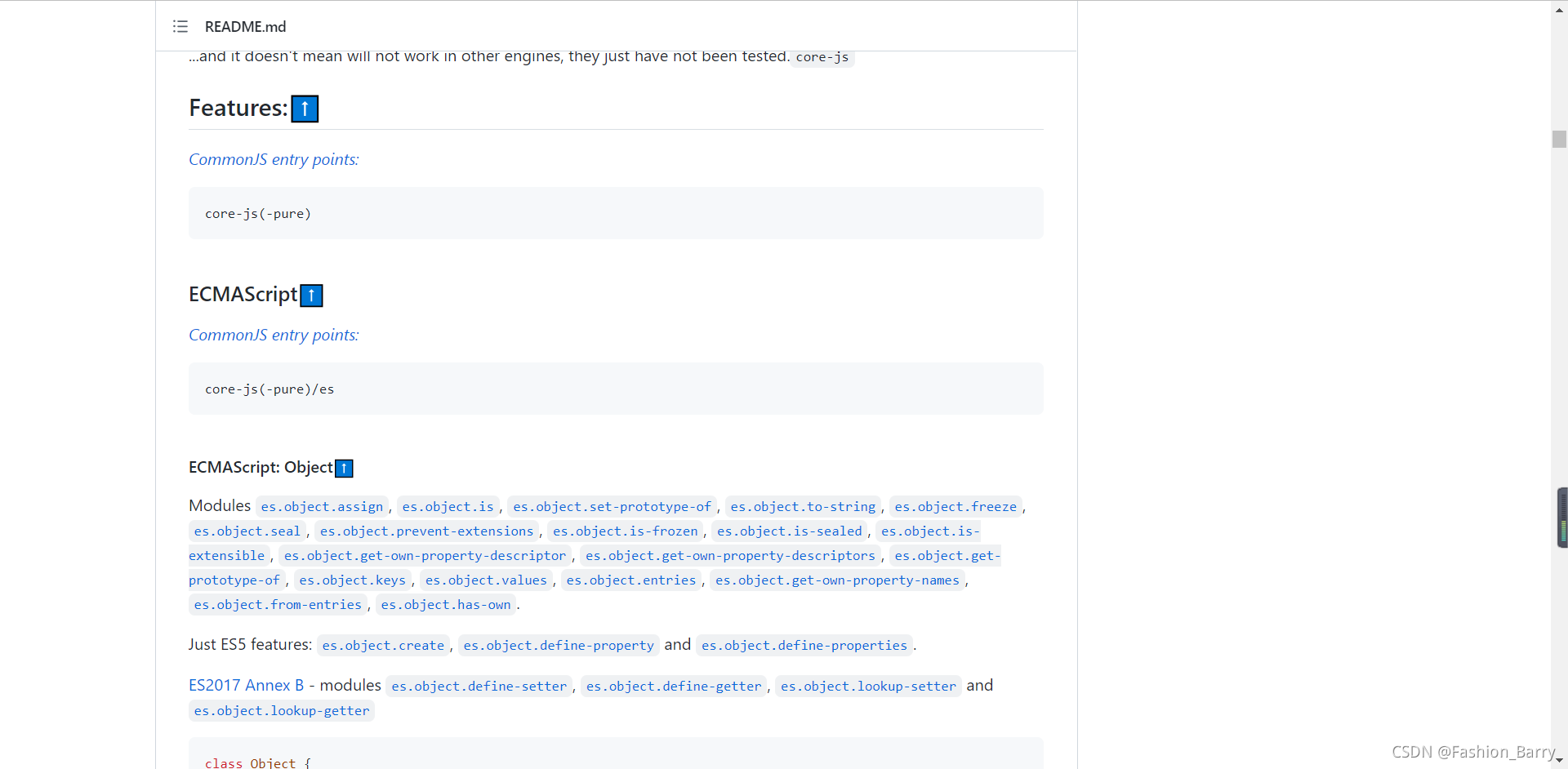Screen dimensions: 1568x769
Task: Open CommonJS entry points link under ECMAScript
Action: tap(274, 335)
